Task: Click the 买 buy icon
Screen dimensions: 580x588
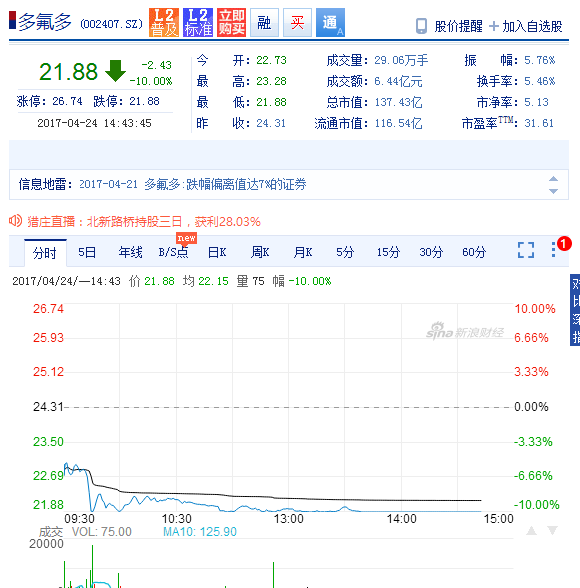Action: point(297,22)
